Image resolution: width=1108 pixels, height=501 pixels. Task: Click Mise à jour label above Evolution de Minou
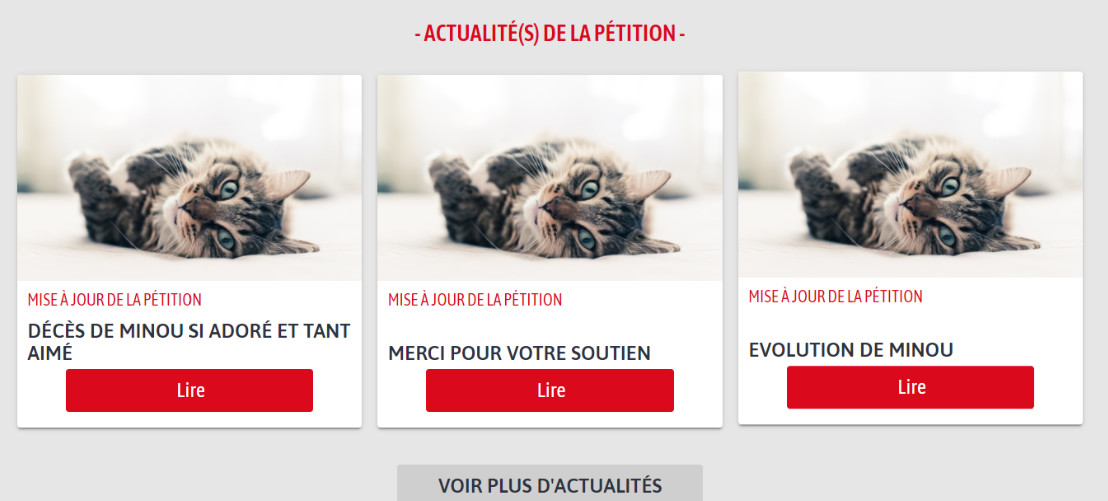click(835, 296)
